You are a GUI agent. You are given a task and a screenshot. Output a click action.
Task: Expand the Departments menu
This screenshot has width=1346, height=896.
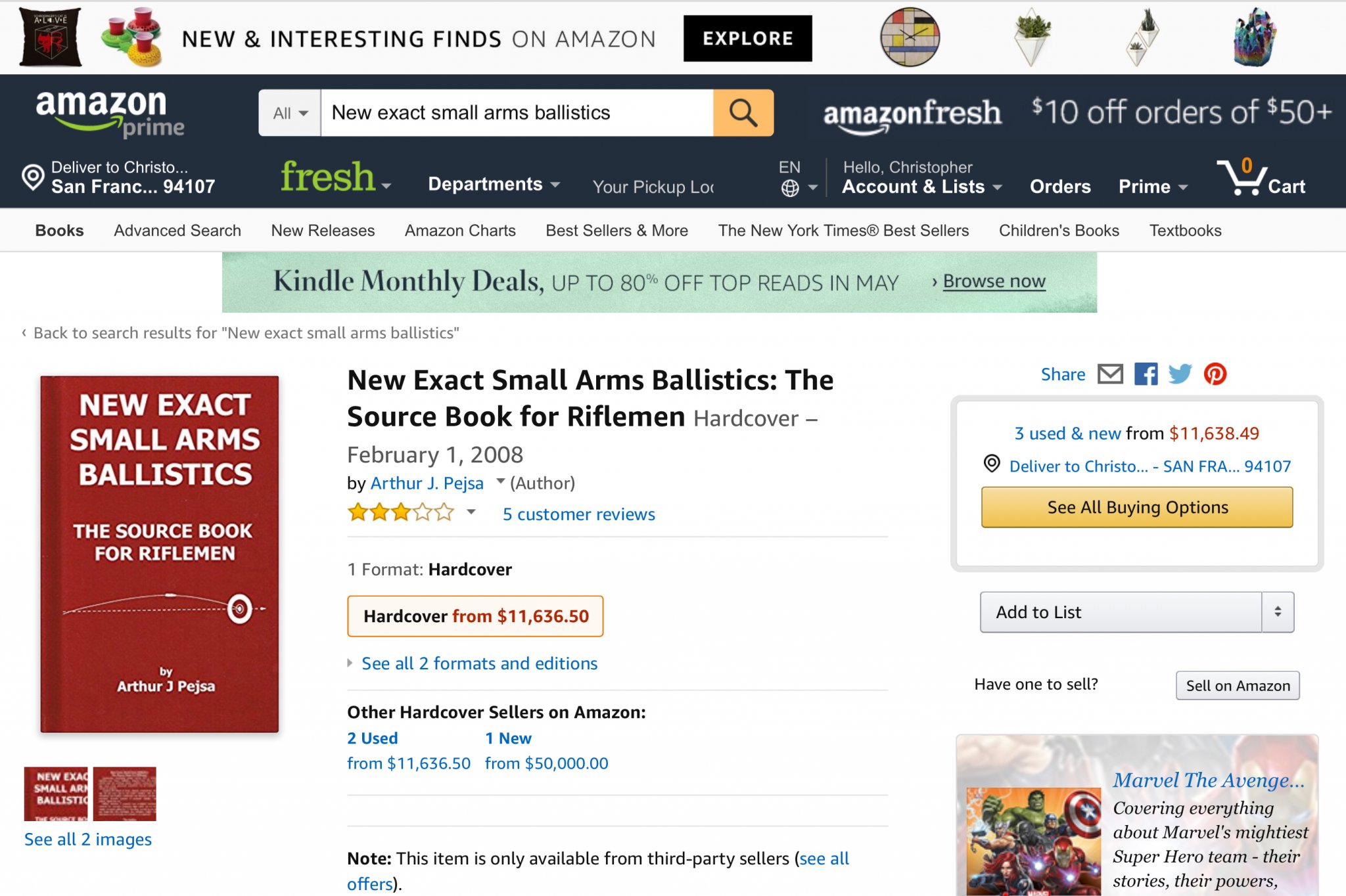tap(494, 184)
